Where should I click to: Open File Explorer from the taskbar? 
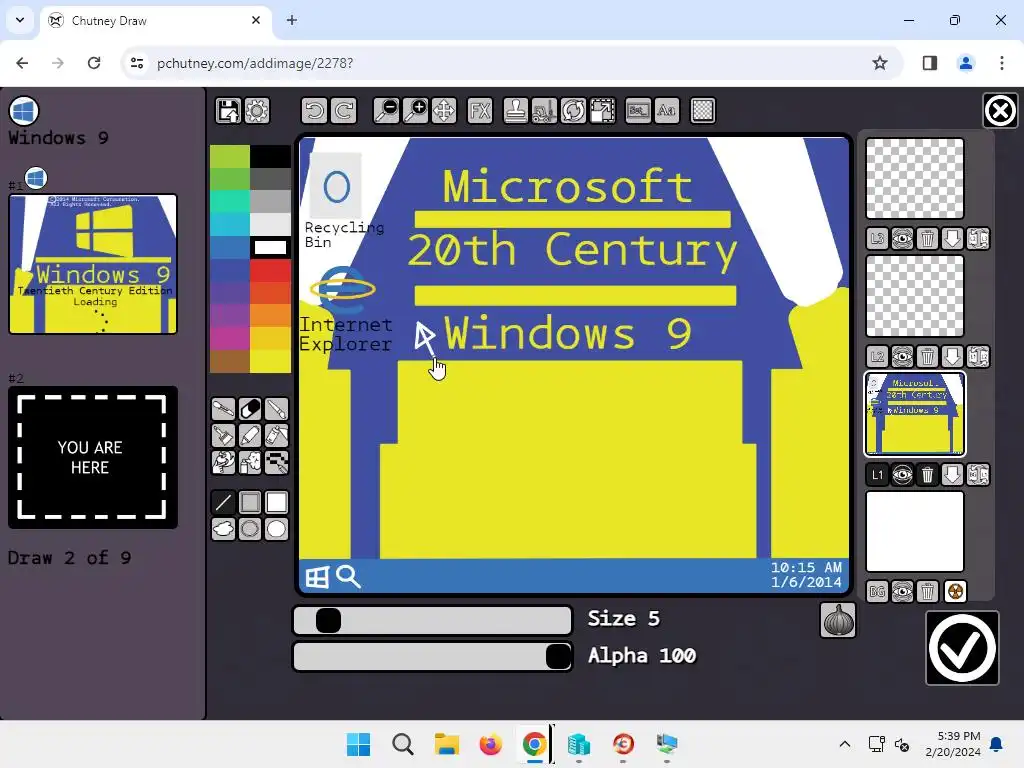(x=447, y=744)
